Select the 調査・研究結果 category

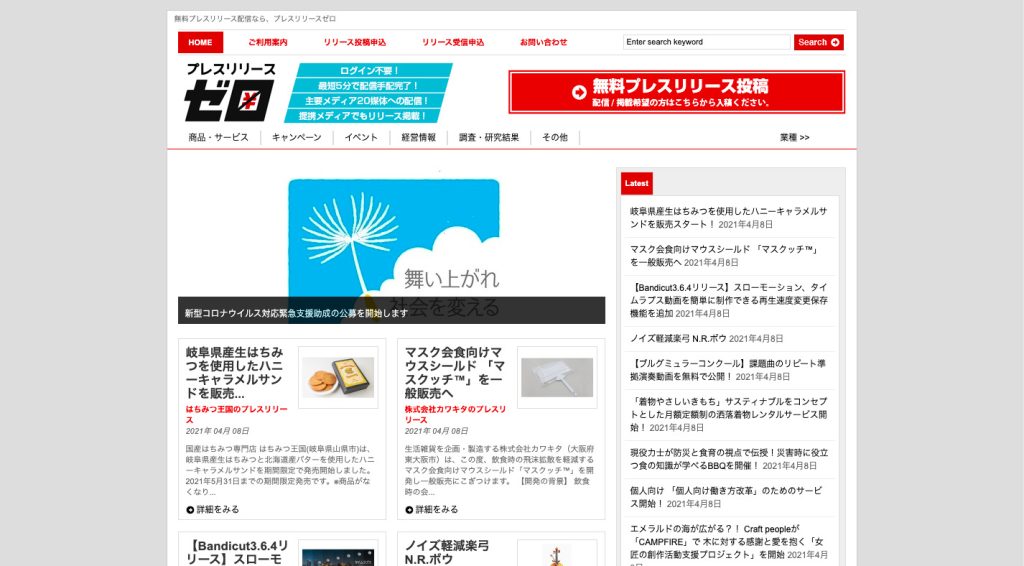point(488,137)
